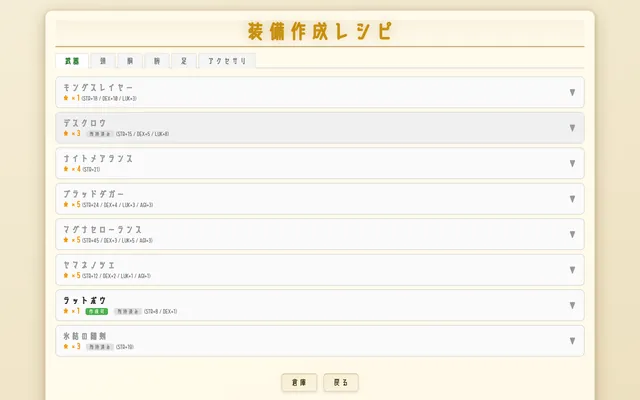Click the stats text under マグナセローランス

(x=118, y=240)
